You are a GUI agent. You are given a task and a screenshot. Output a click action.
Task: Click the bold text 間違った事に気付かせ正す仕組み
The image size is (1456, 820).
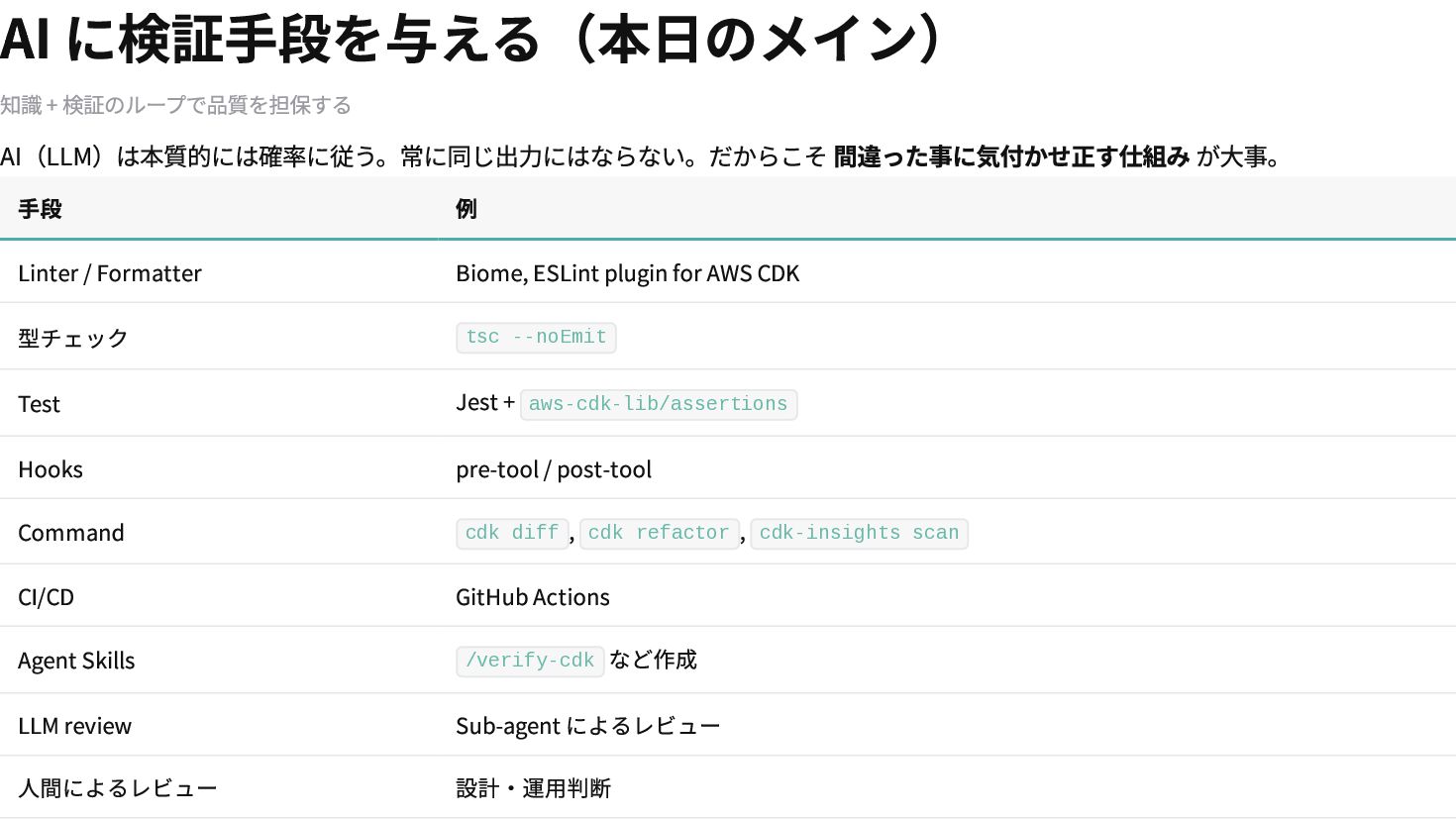pos(1011,156)
